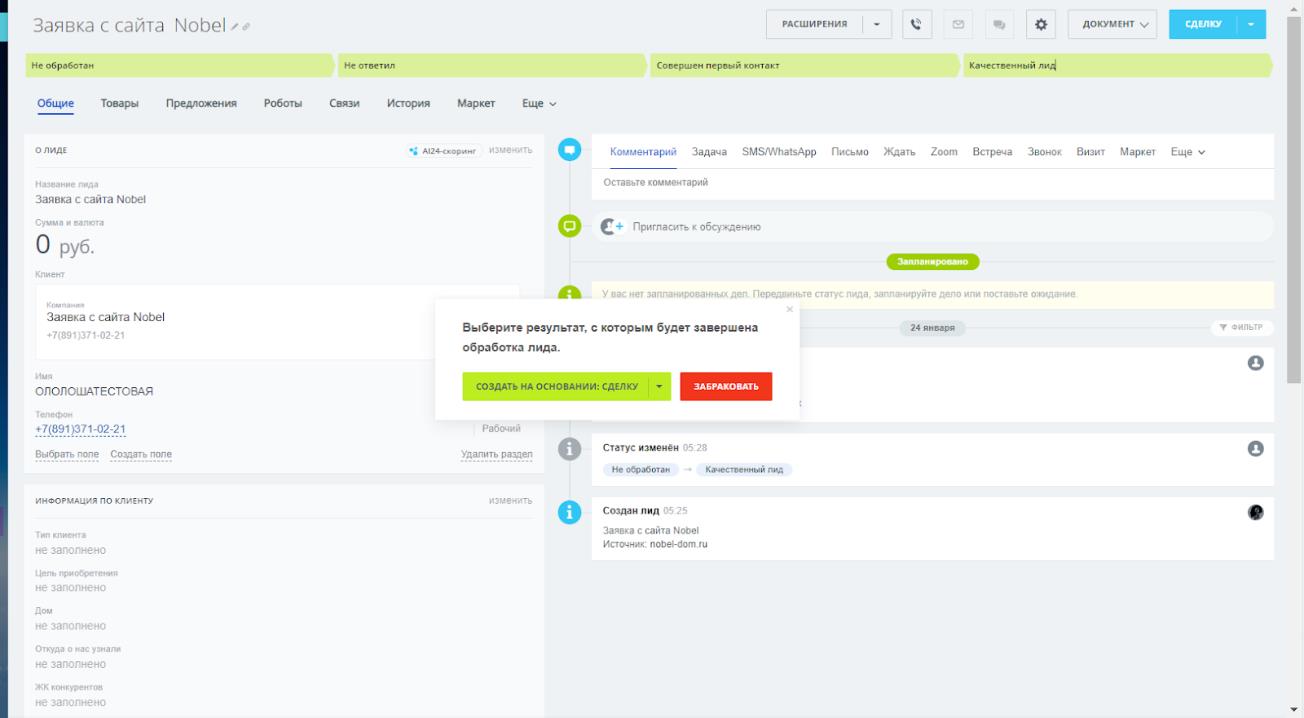
Task: Select the Задача activity tab
Action: pos(709,151)
